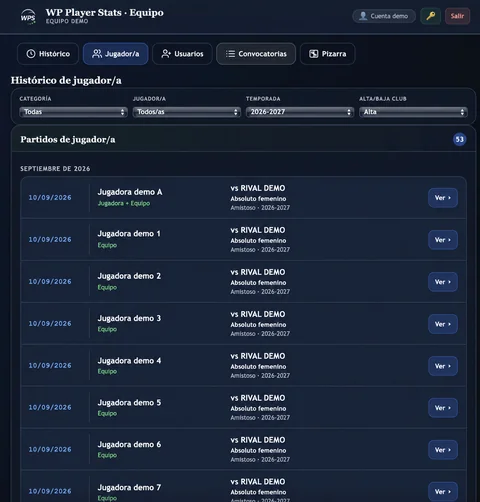This screenshot has height=502, width=480.
Task: Click the list icon on Convocatorias tab
Action: coord(230,54)
